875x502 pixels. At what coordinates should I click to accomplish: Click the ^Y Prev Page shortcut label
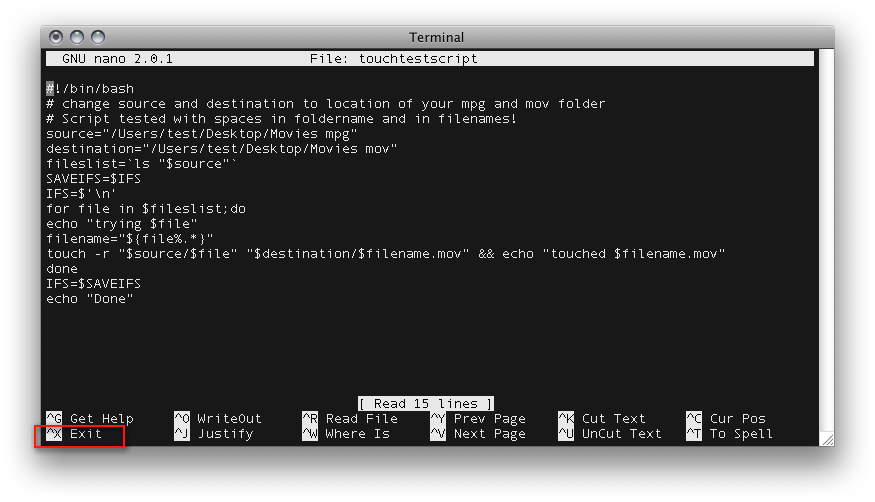pyautogui.click(x=478, y=418)
